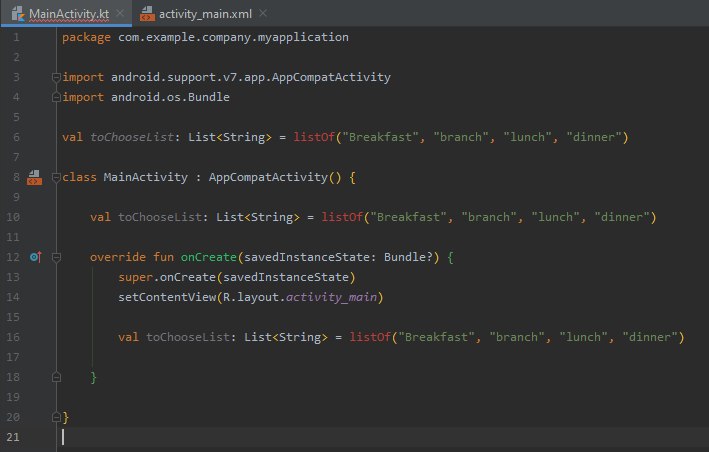Click toChooseList variable on line 16
The height and width of the screenshot is (452, 709).
point(188,337)
